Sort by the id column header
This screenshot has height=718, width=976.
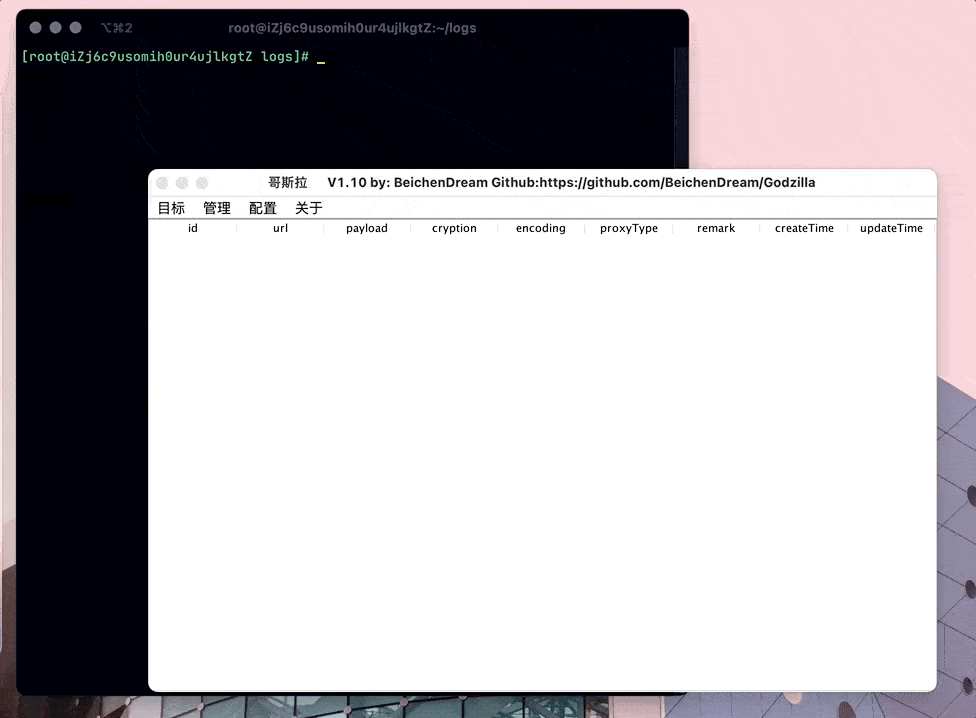[x=193, y=228]
